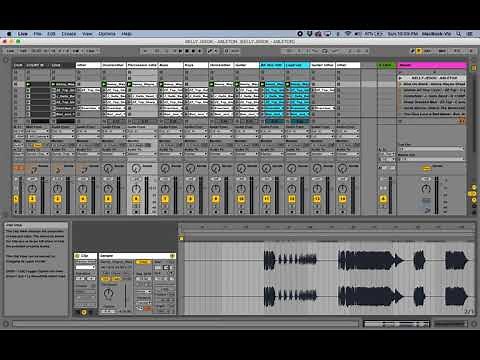This screenshot has width=480, height=360.
Task: Open the Audio To chooser on the Keys track
Action: pos(196,154)
